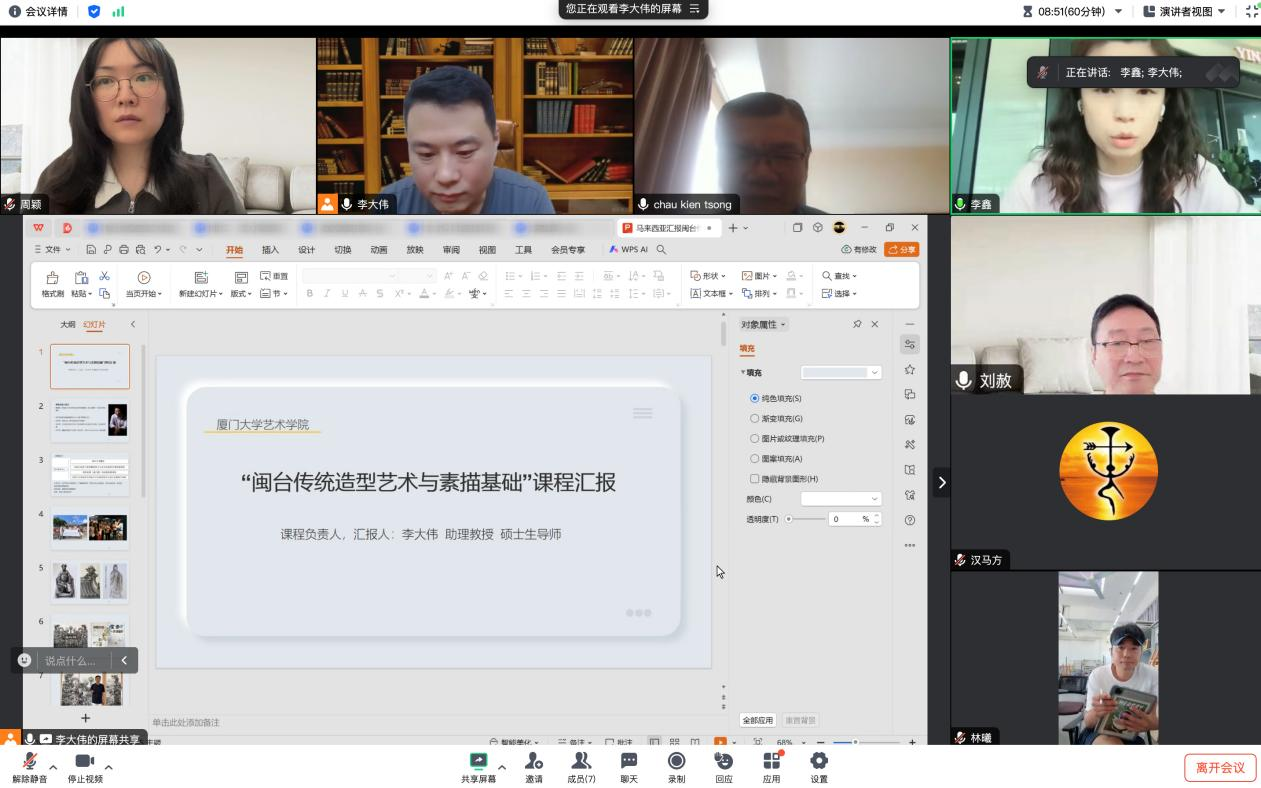1261x788 pixels.
Task: Start recording with the 录制 icon
Action: [x=677, y=763]
